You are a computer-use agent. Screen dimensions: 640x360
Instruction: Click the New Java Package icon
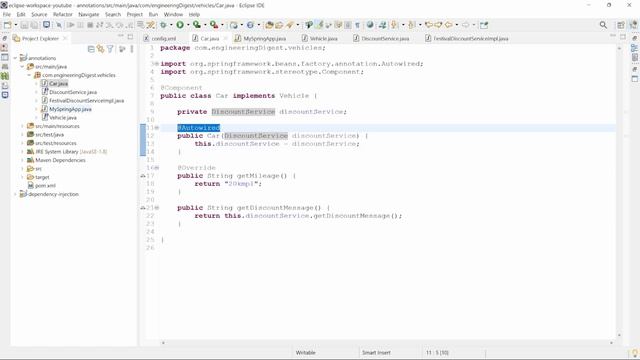pos(233,25)
